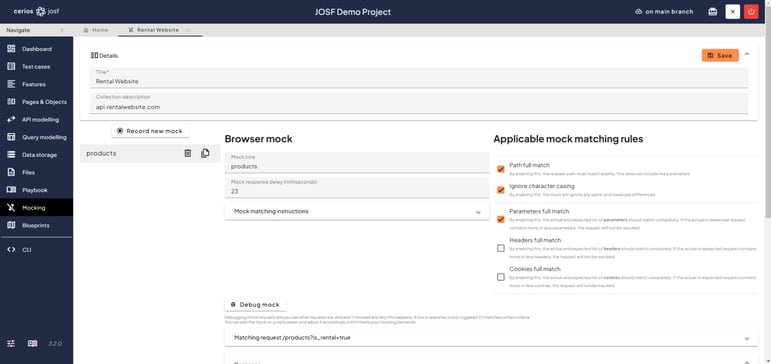The width and height of the screenshot is (771, 364).
Task: Close the Rental Website tab via its x
Action: pyautogui.click(x=188, y=30)
